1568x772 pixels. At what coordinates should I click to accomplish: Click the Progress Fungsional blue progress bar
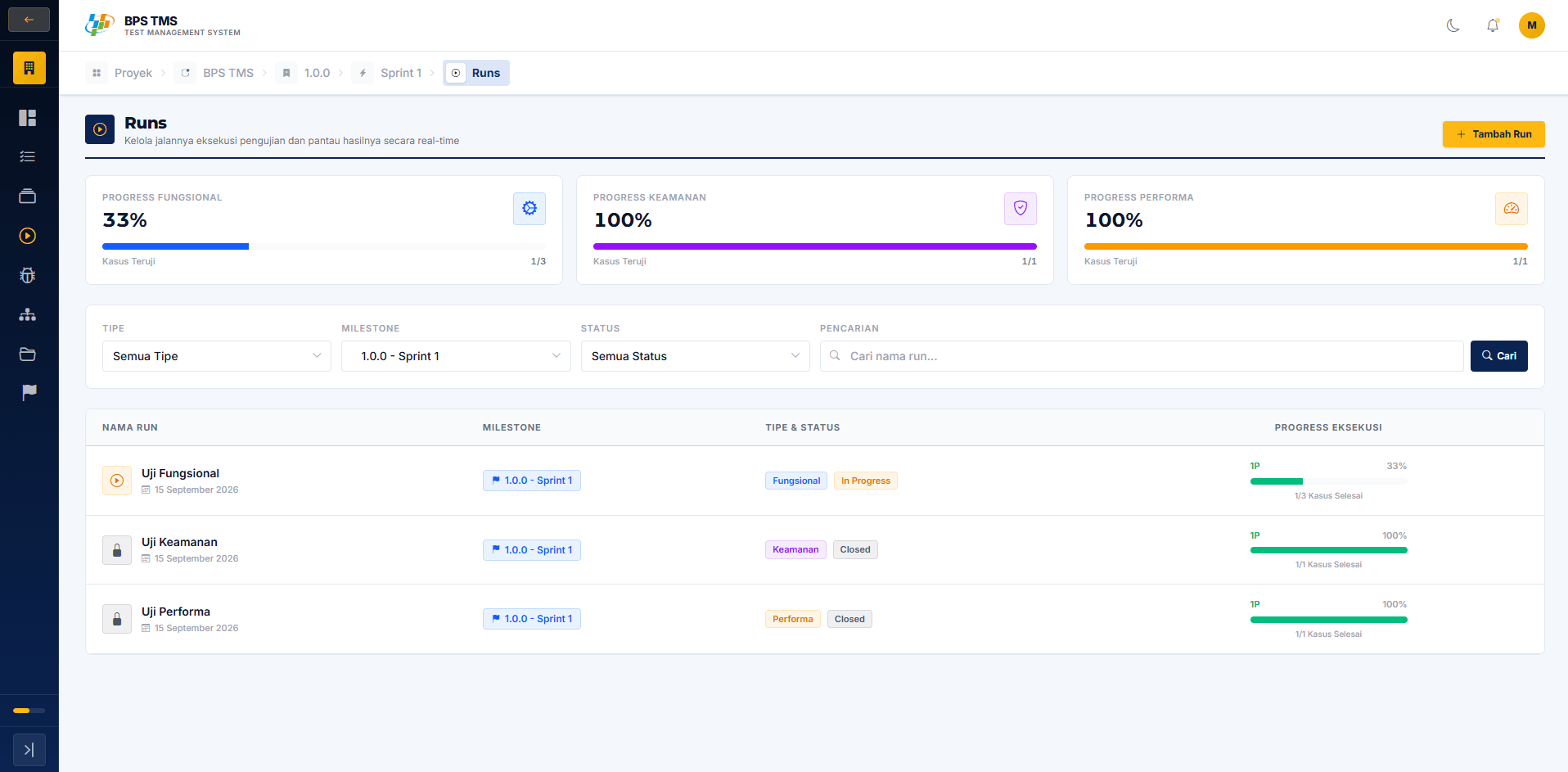coord(324,246)
